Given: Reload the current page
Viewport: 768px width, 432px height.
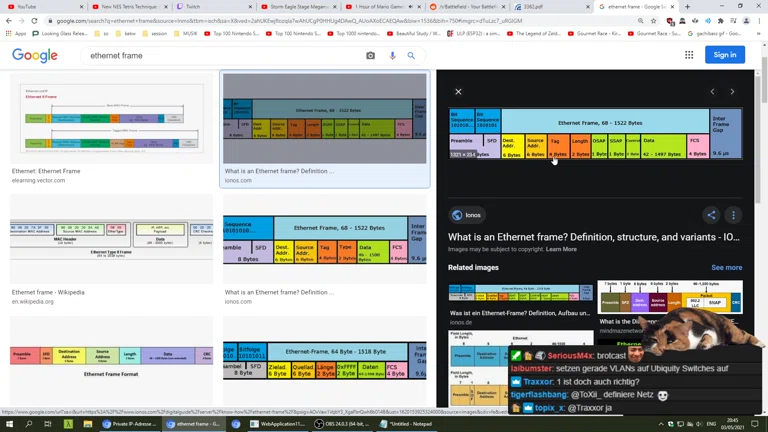Looking at the screenshot, I should coord(34,21).
